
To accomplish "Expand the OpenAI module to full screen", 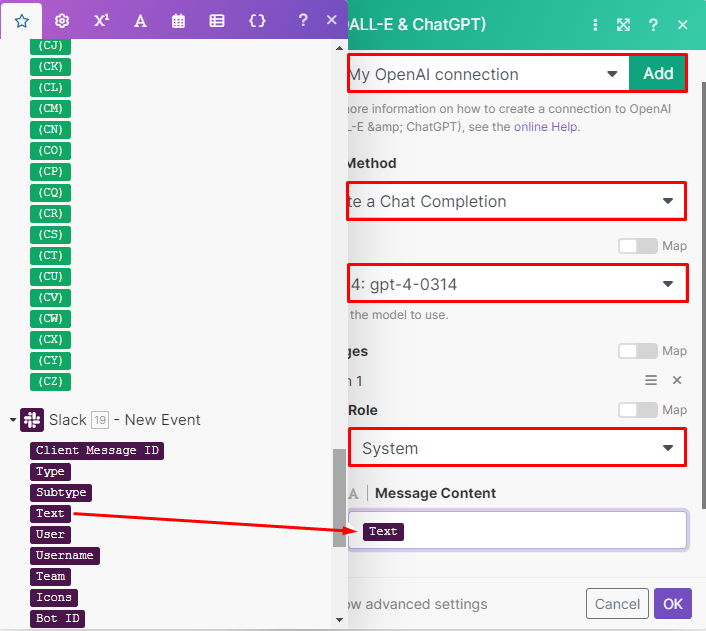I will [x=623, y=25].
